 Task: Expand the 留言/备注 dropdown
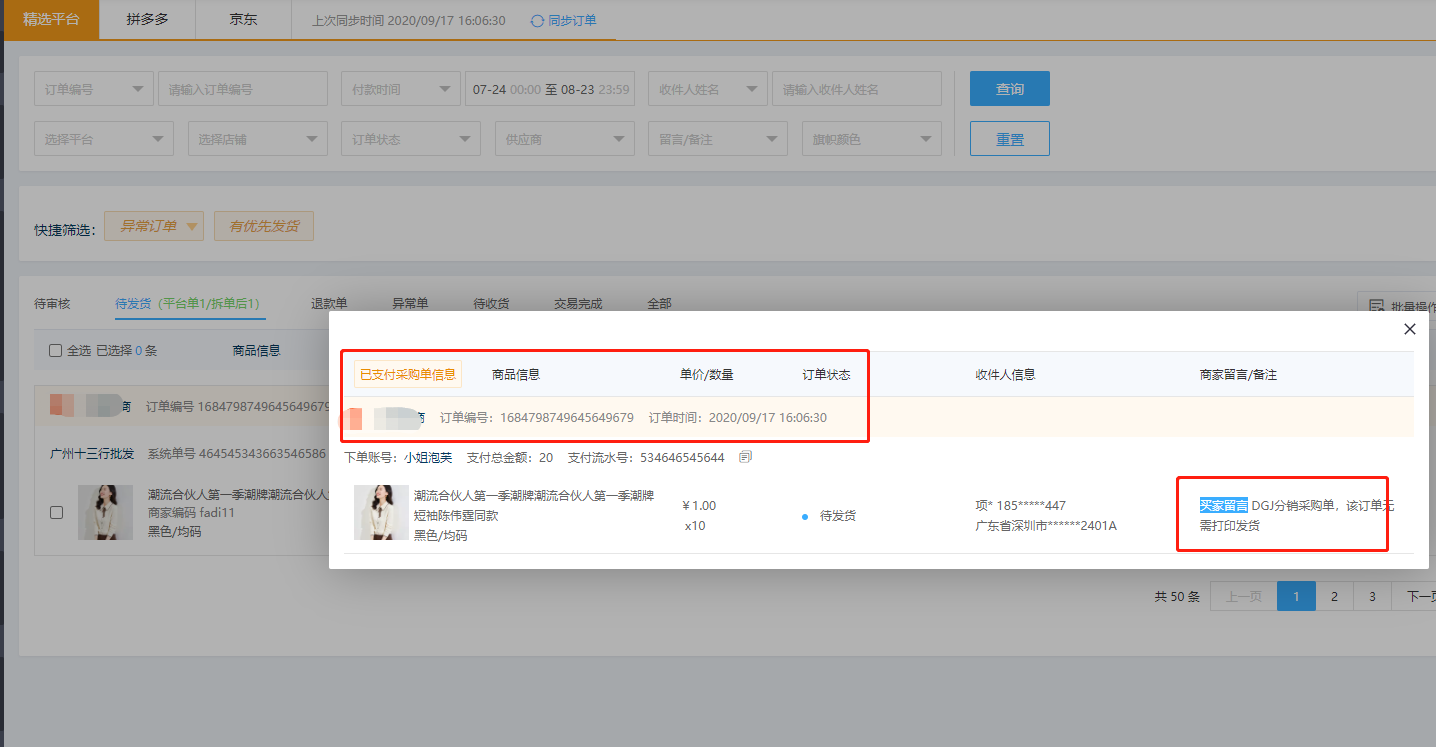(718, 139)
